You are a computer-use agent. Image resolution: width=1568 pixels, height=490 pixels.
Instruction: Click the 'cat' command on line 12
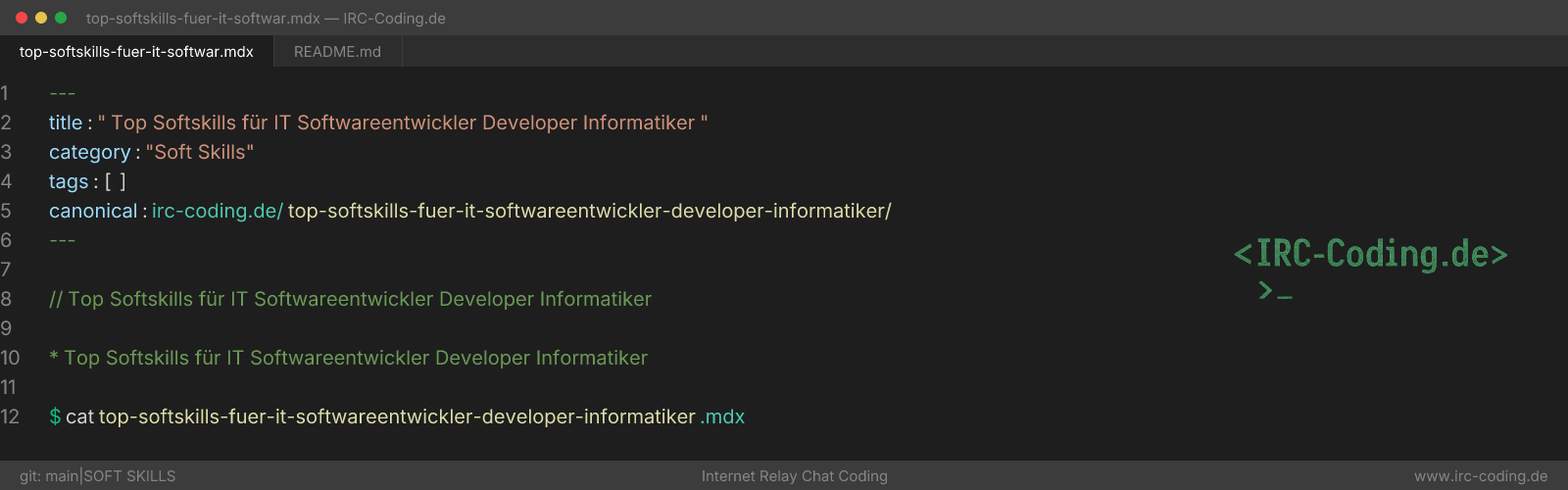click(79, 416)
